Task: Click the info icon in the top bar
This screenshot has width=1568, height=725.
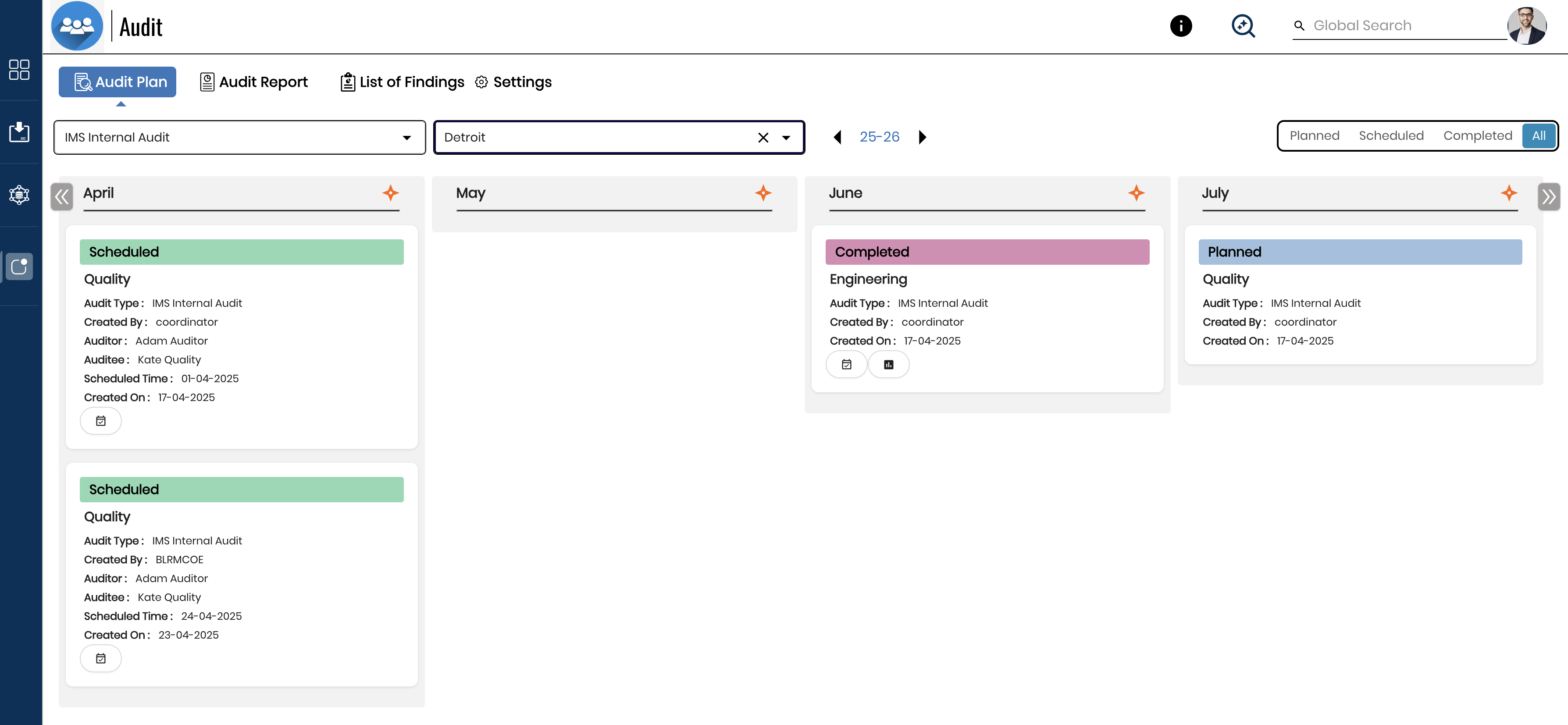Action: click(1181, 25)
